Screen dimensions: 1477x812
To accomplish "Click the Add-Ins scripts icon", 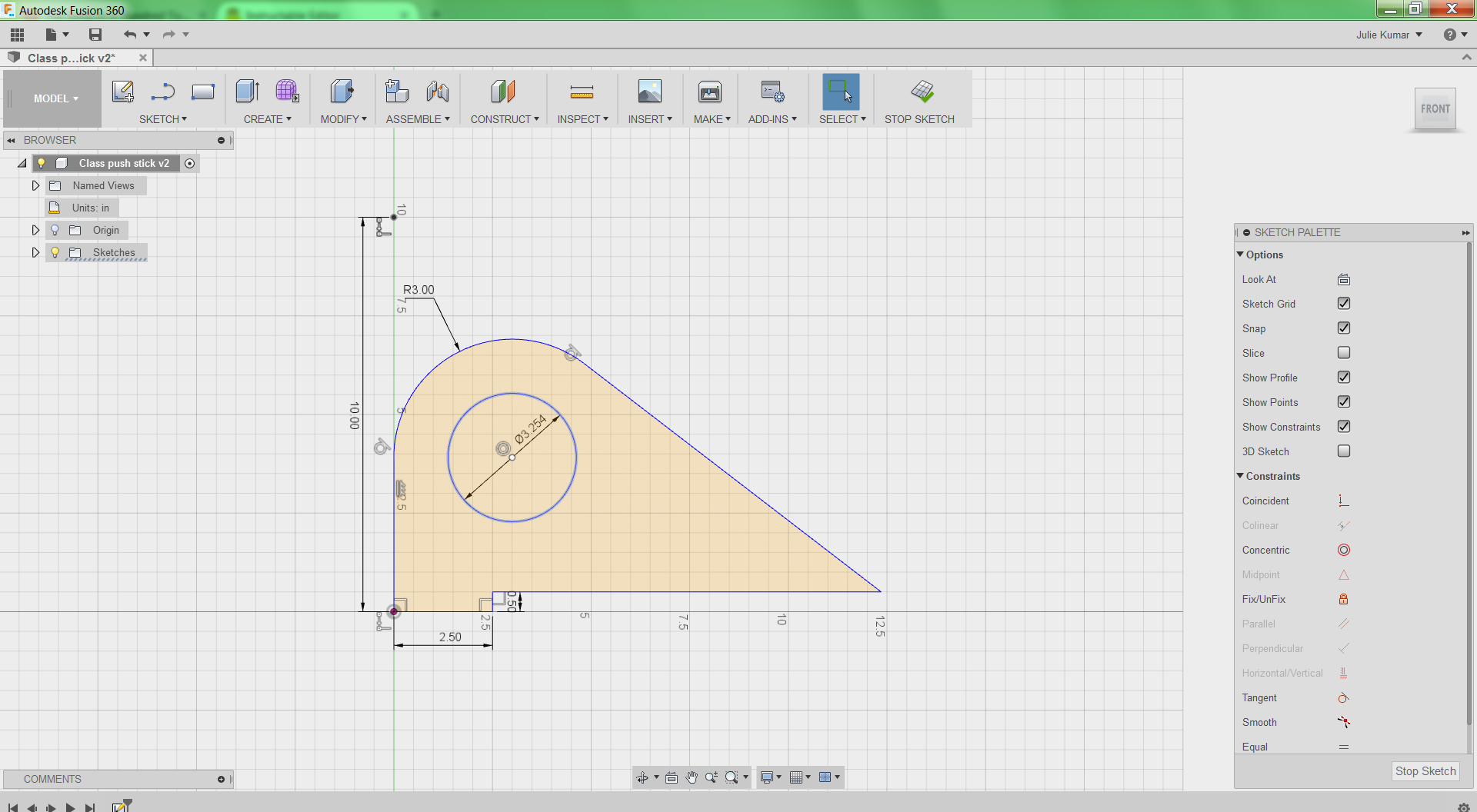I will [772, 92].
